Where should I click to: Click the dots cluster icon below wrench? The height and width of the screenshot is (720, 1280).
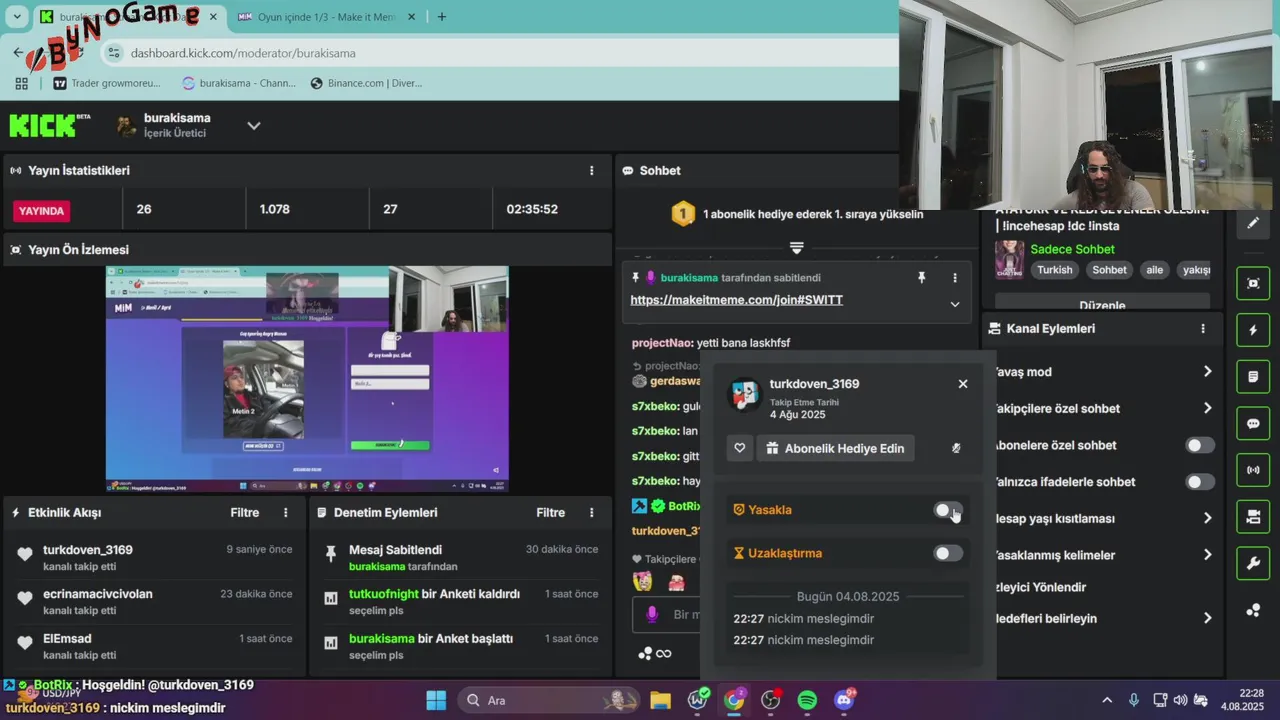(1253, 611)
